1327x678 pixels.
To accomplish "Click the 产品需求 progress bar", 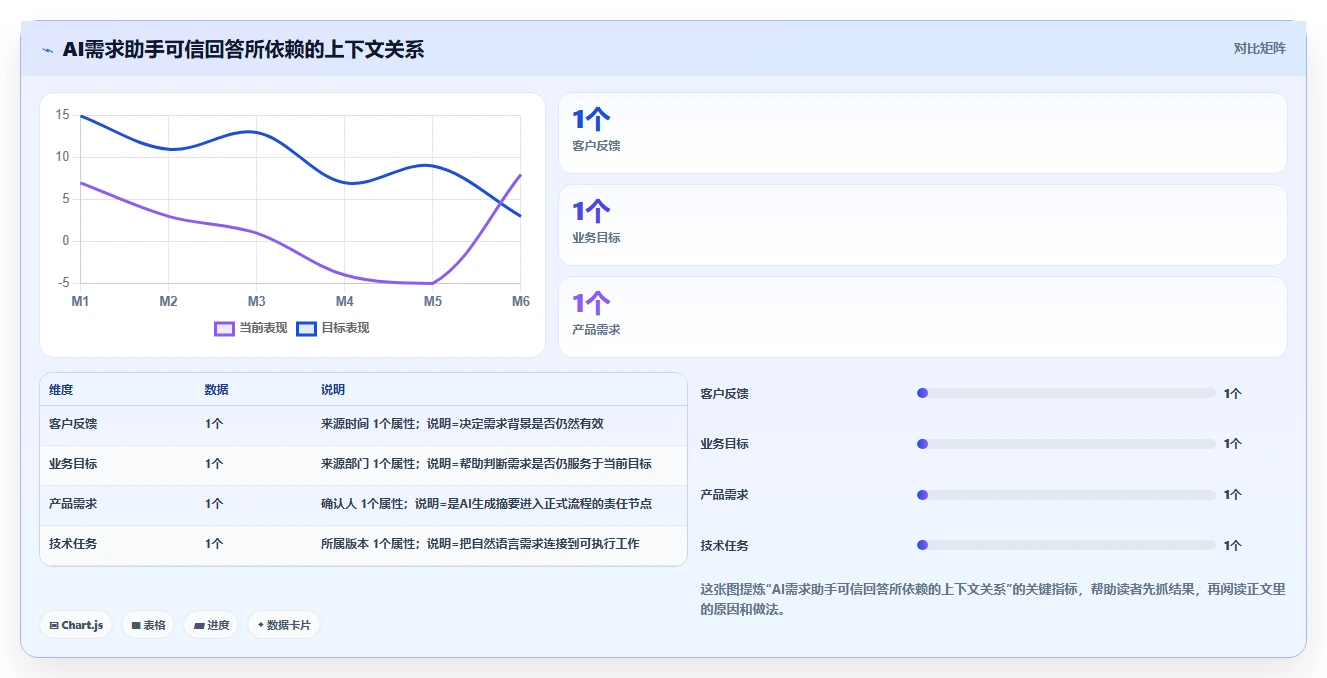I will pyautogui.click(x=1066, y=495).
